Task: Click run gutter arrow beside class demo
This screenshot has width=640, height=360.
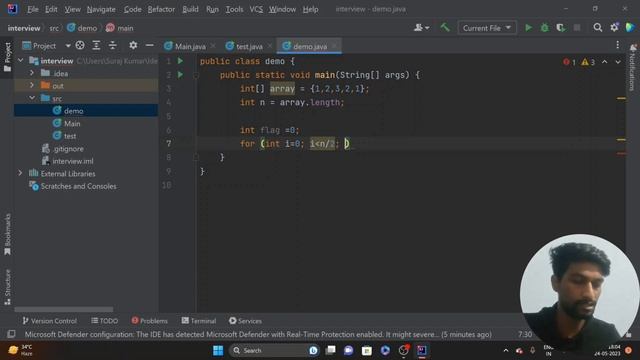Action: (180, 61)
